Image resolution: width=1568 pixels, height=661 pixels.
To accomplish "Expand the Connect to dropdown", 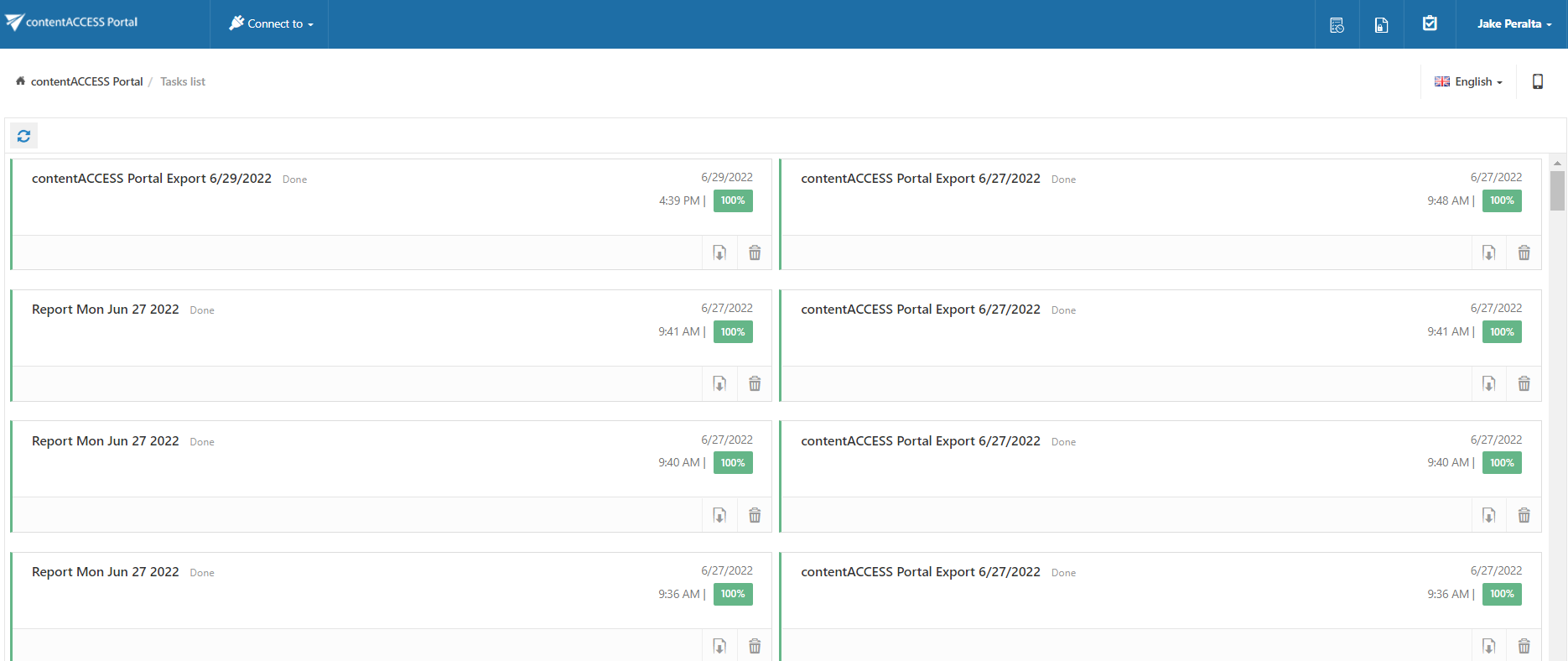I will click(272, 24).
